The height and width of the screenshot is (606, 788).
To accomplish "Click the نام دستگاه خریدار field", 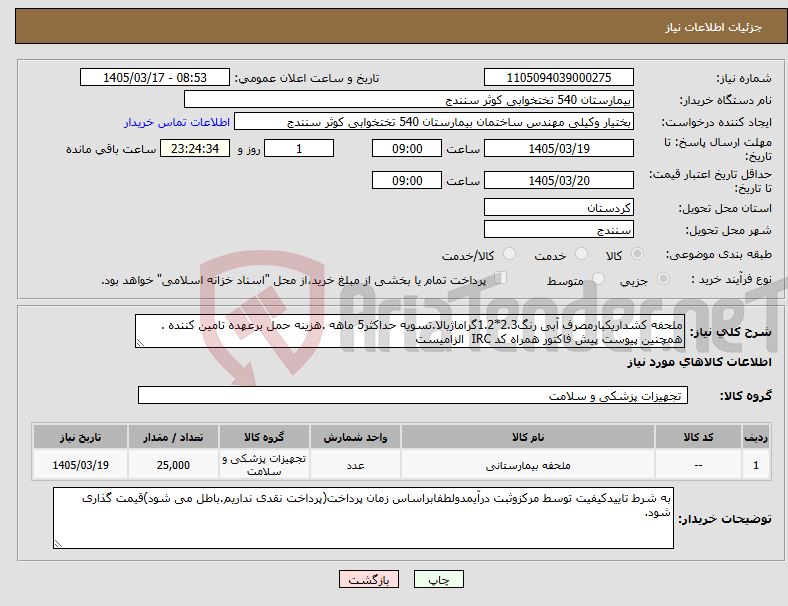I will (409, 99).
